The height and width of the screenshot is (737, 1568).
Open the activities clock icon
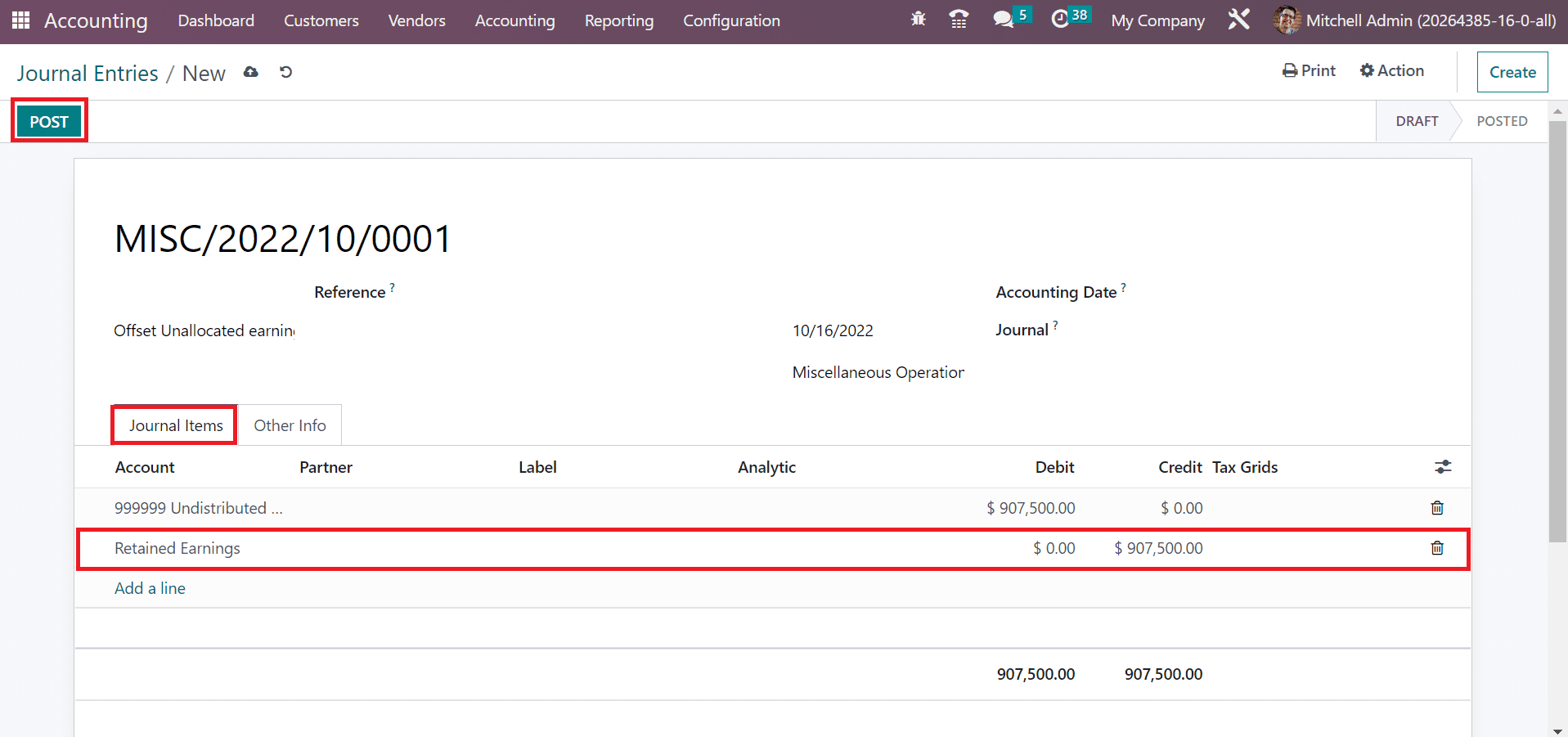click(x=1060, y=19)
